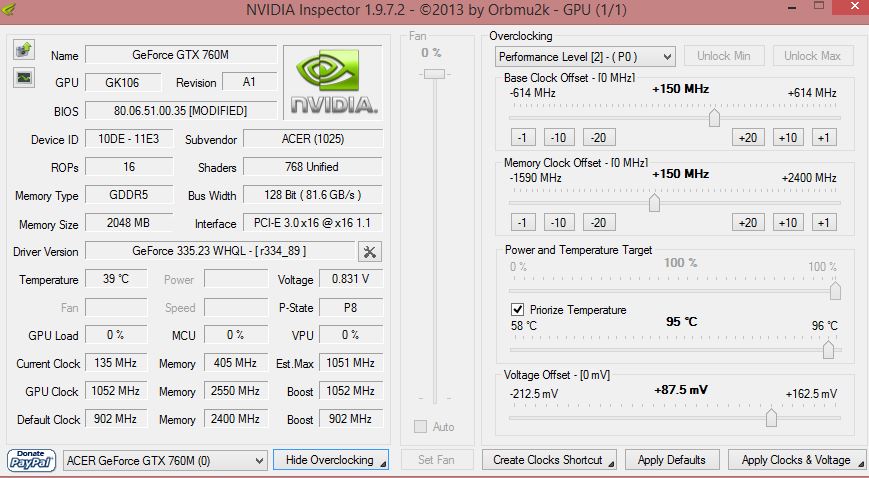Click -10 under Base Clock Offset
This screenshot has height=478, width=869.
tap(559, 138)
